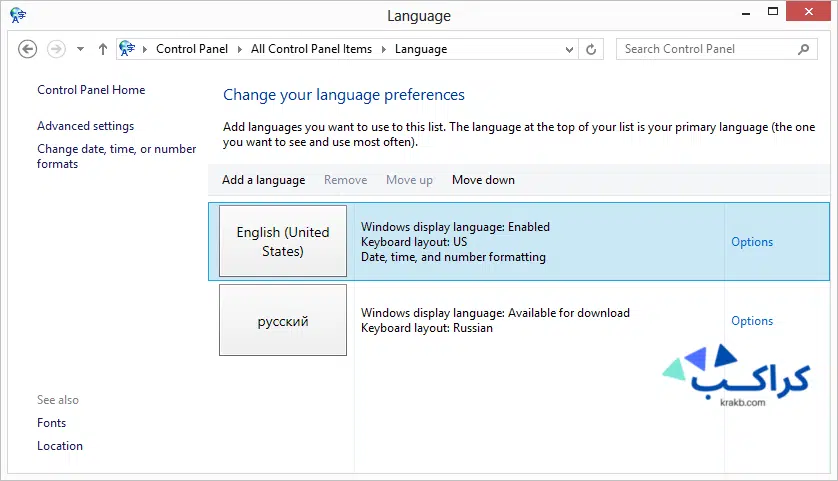Open Change date, time, or number formats
This screenshot has height=481, width=838.
(117, 156)
